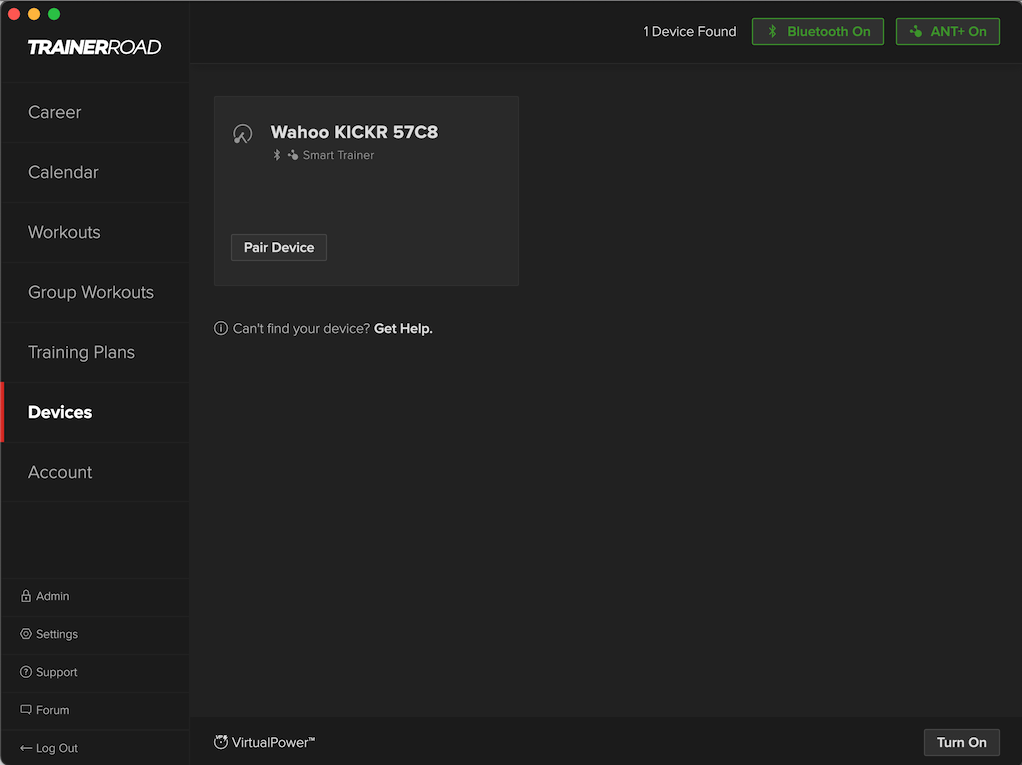Click the yellow minimize window button
The width and height of the screenshot is (1022, 765).
(x=34, y=14)
